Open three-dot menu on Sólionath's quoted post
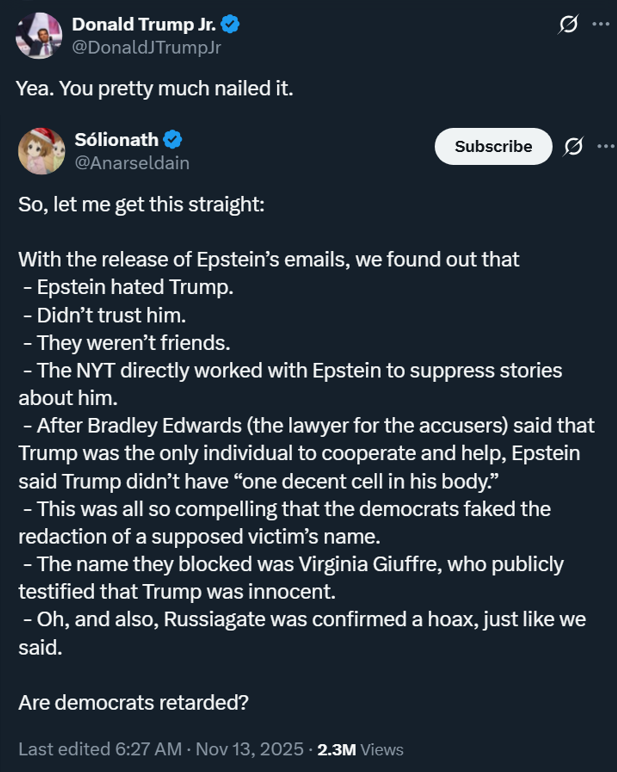 605,146
